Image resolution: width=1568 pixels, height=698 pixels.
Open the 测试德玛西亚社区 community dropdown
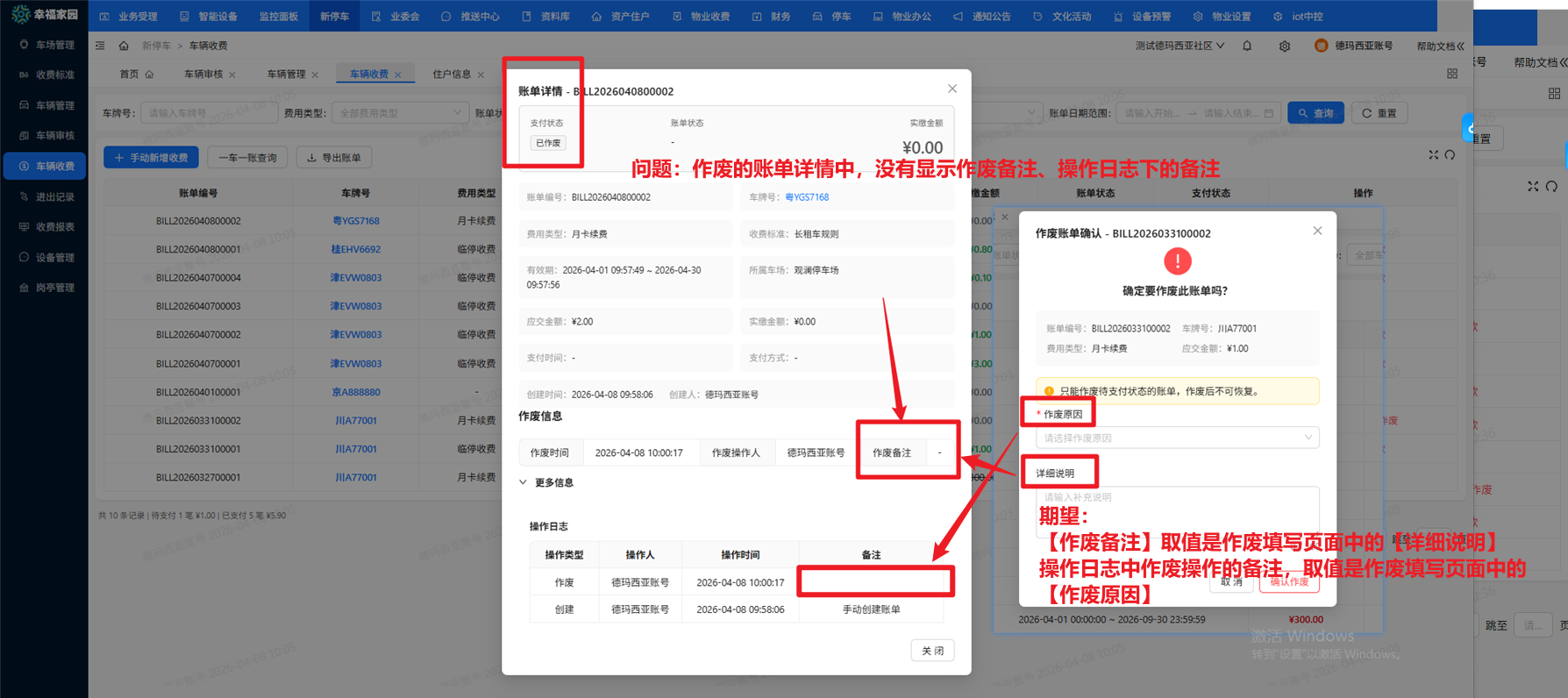(1180, 46)
